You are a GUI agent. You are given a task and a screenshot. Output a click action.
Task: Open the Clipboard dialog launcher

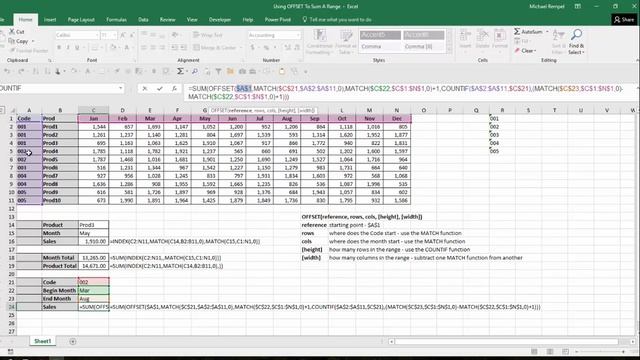[50, 60]
